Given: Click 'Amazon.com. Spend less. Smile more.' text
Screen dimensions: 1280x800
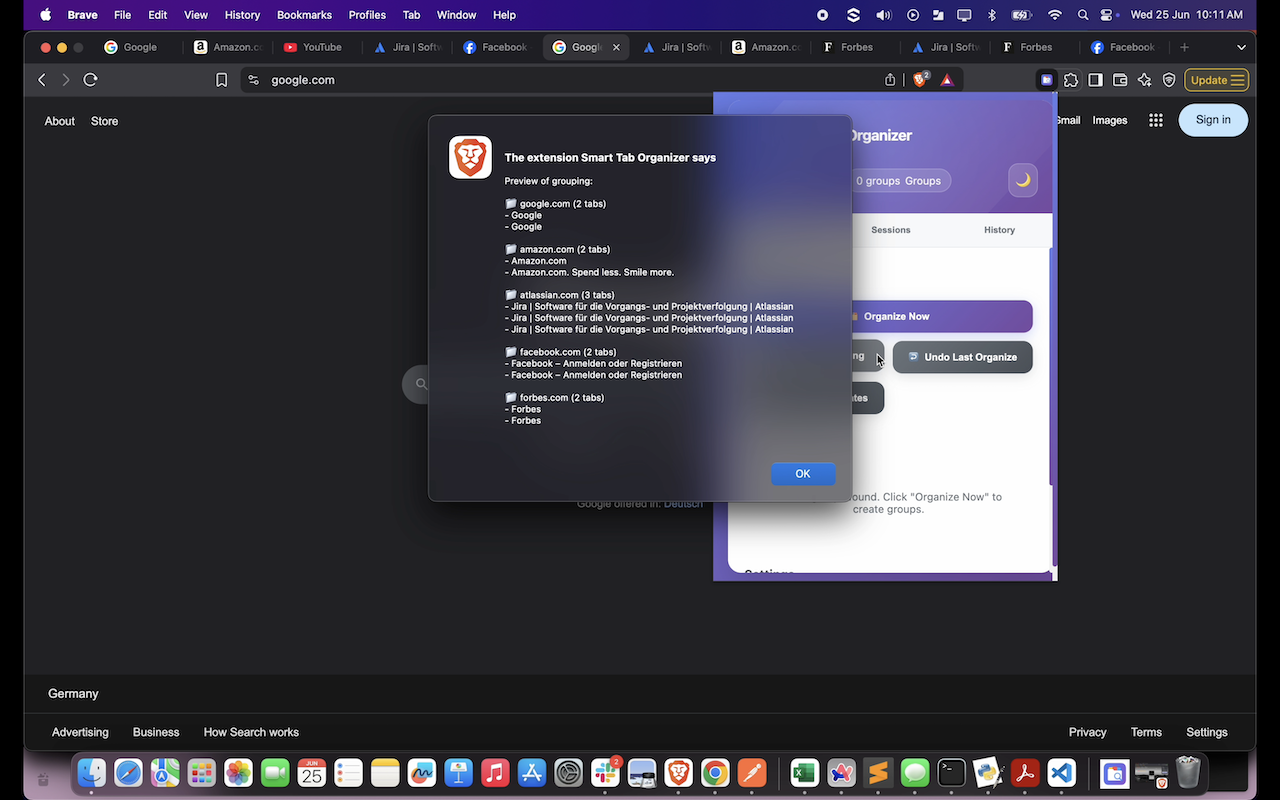Looking at the screenshot, I should tap(592, 272).
